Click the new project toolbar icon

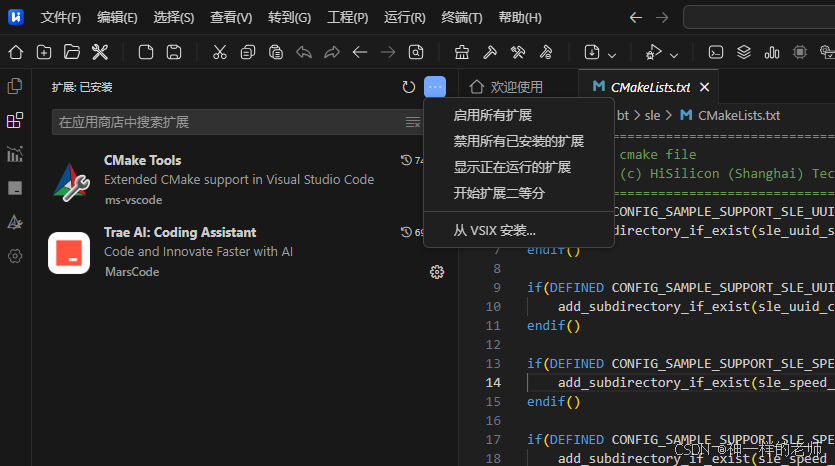(44, 52)
